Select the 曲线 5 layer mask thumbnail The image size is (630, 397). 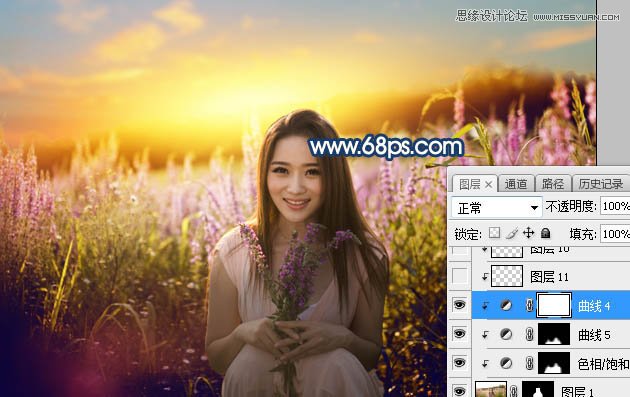pos(554,334)
